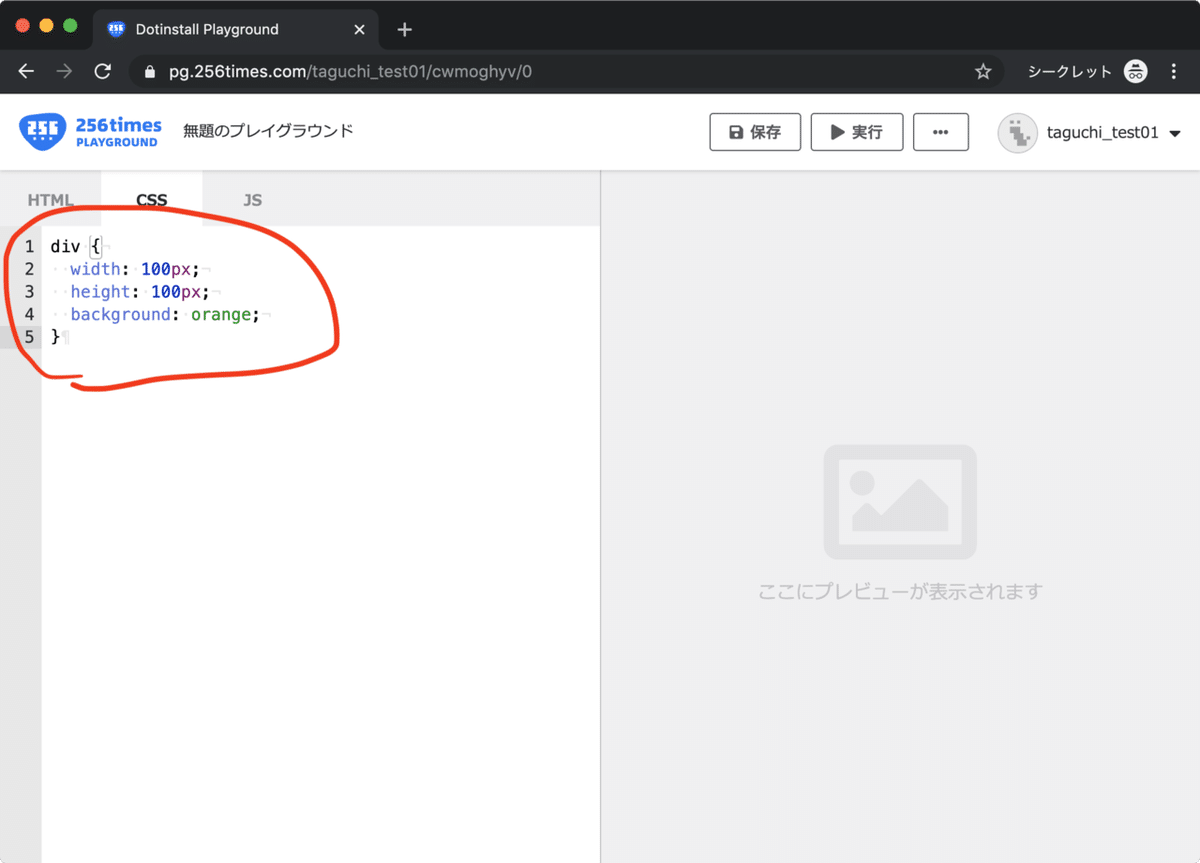Click line number 4 in gutter

tap(29, 314)
